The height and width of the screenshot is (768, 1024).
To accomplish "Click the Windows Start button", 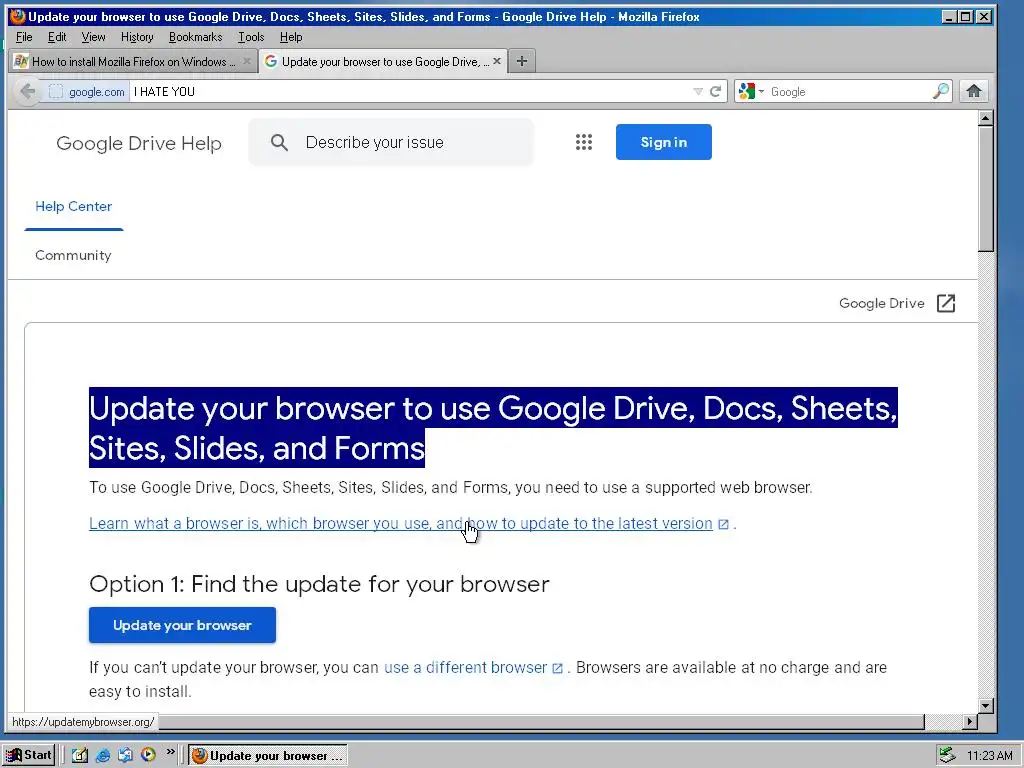I will click(x=28, y=755).
